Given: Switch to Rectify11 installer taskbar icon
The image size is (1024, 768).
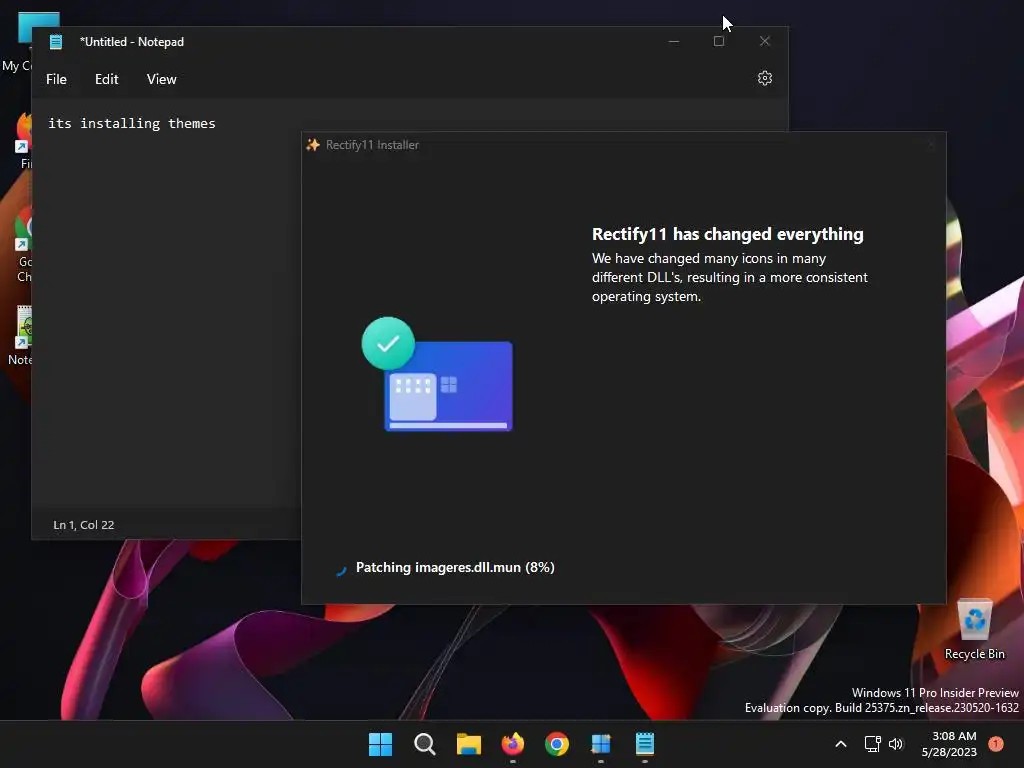Looking at the screenshot, I should pos(601,744).
